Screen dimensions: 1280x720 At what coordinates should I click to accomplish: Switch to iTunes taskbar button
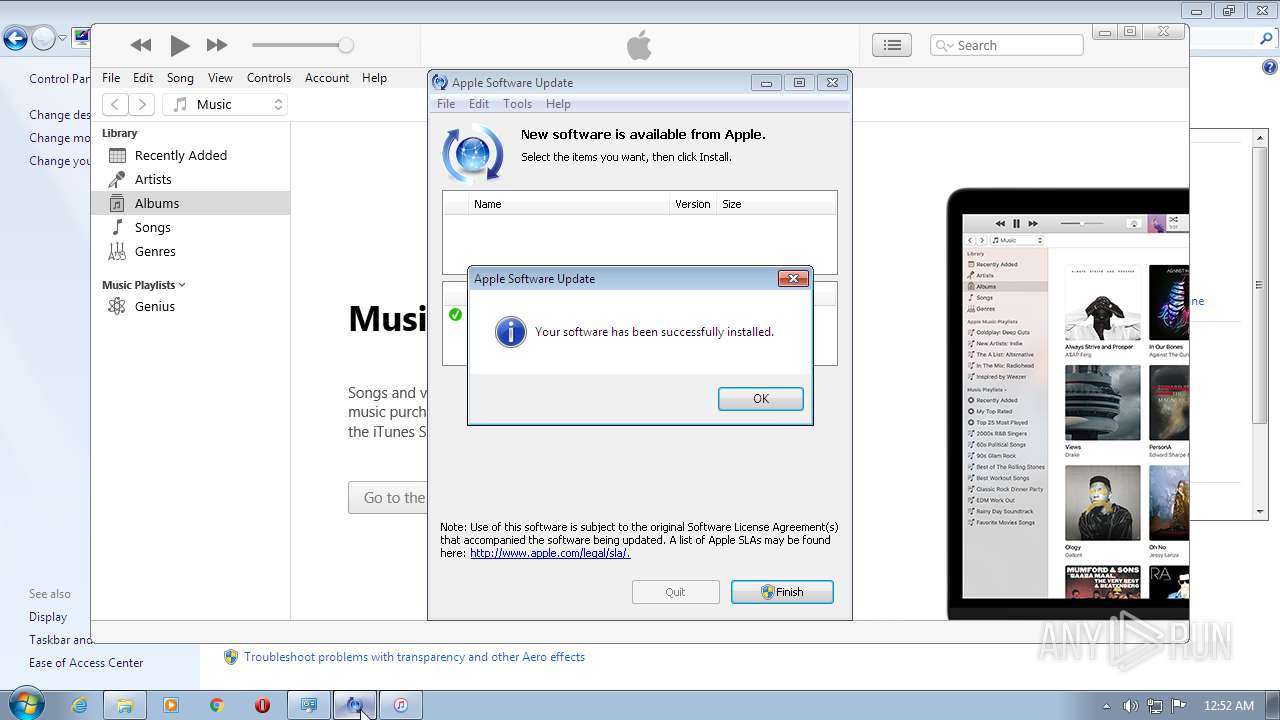pyautogui.click(x=400, y=705)
